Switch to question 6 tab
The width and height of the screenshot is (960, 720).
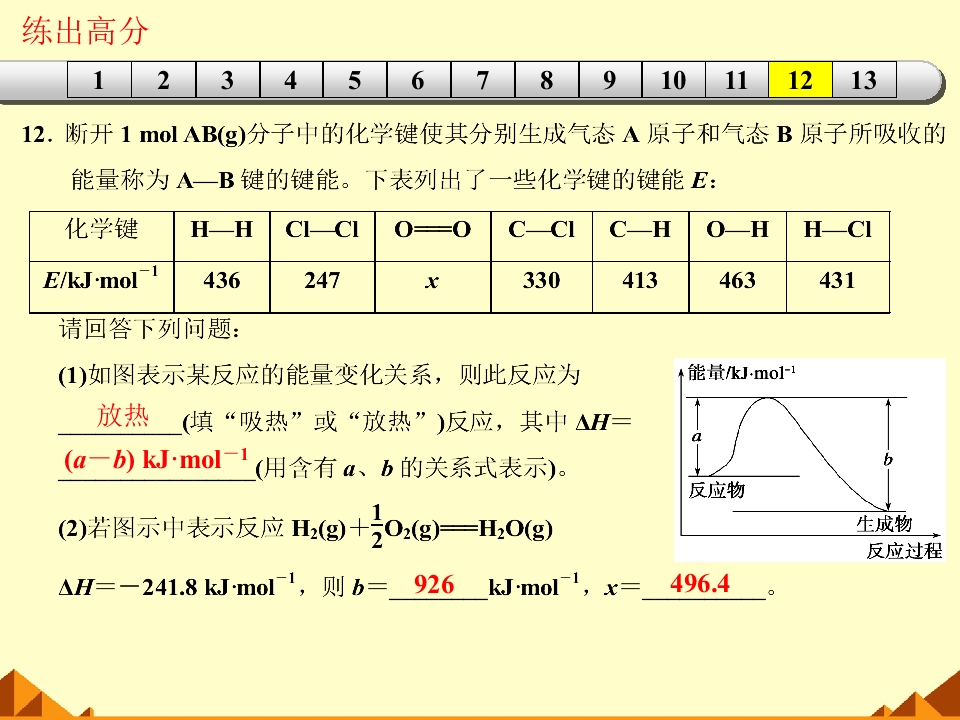(x=419, y=80)
